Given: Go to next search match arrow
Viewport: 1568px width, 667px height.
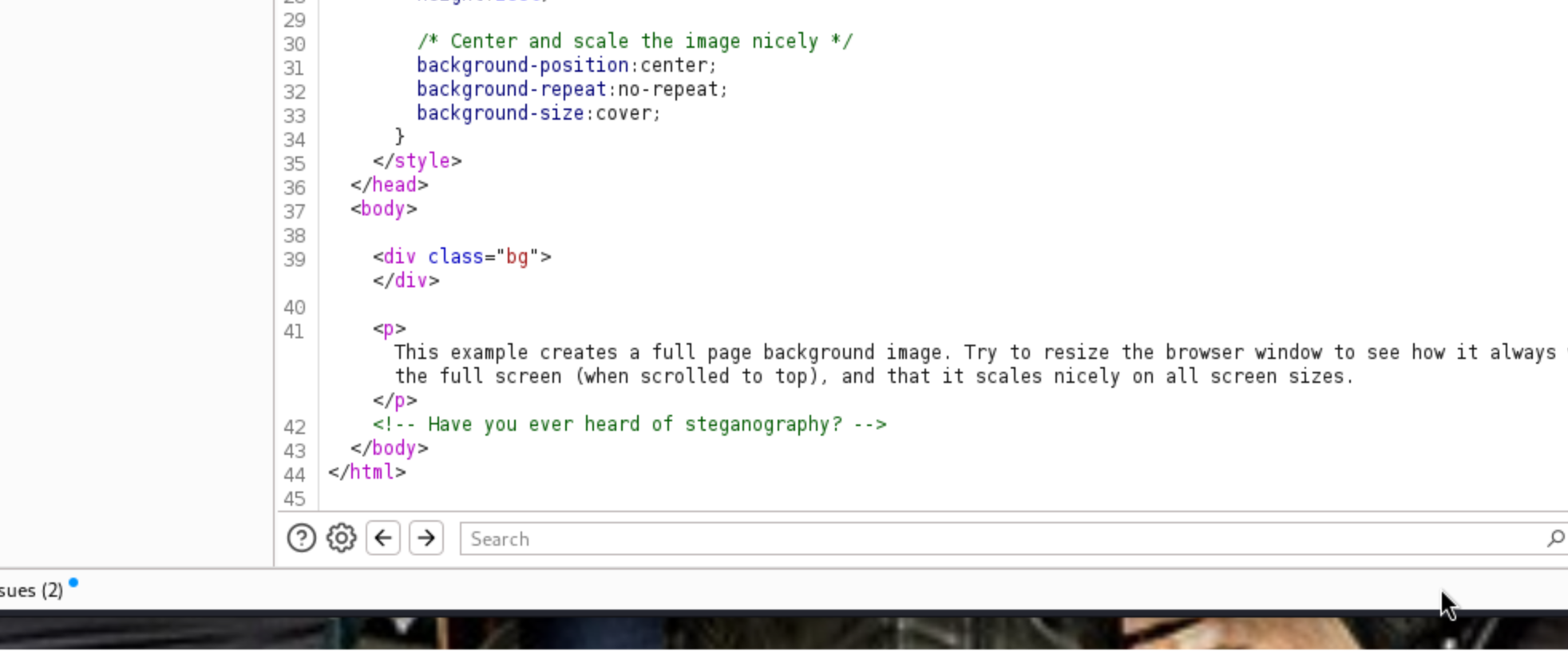Looking at the screenshot, I should pos(426,539).
